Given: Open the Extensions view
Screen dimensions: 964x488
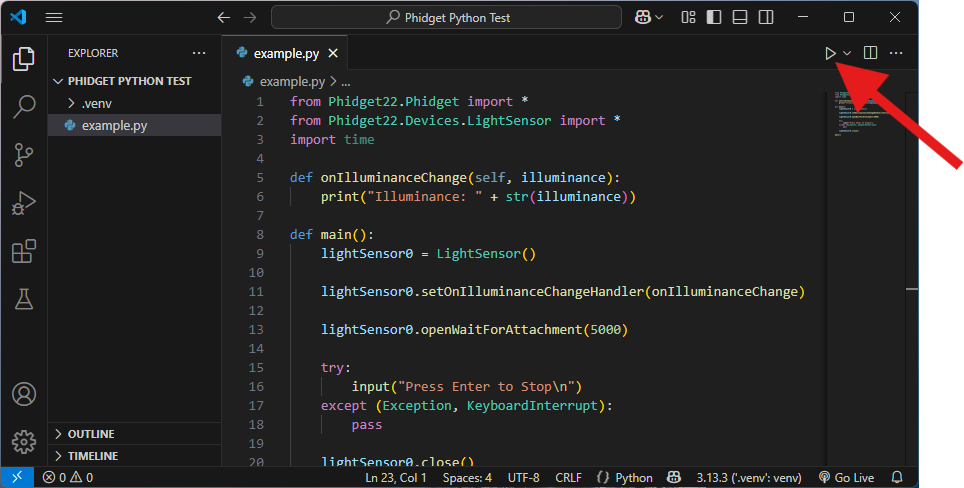Looking at the screenshot, I should click(23, 251).
